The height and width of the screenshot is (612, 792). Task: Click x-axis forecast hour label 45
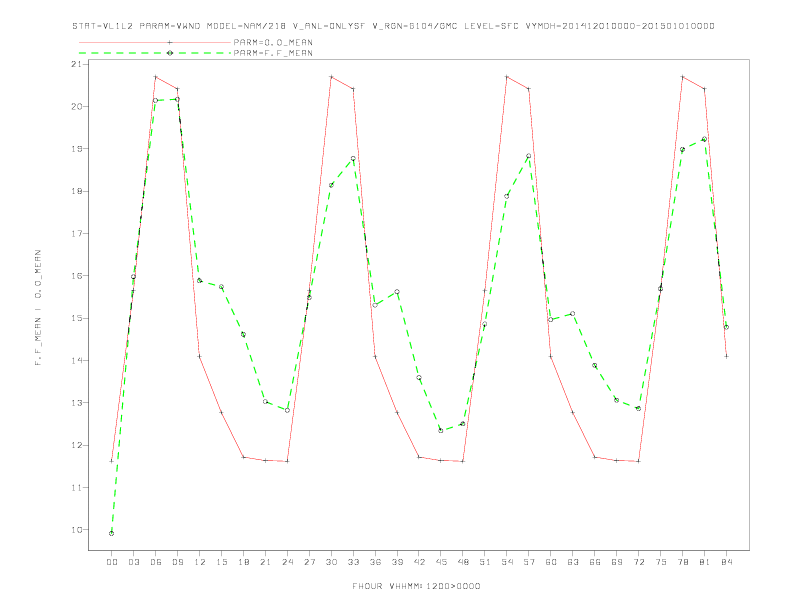[441, 562]
